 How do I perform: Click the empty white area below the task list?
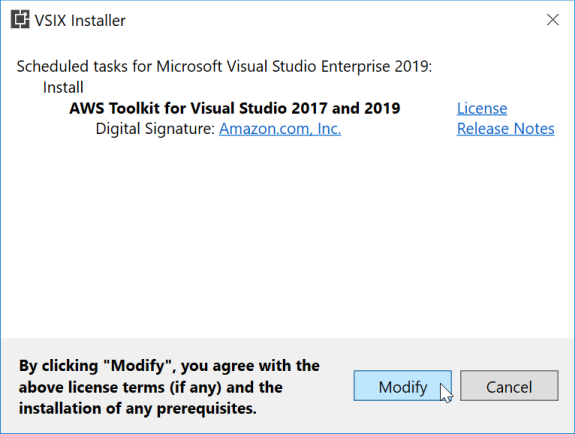click(x=287, y=238)
